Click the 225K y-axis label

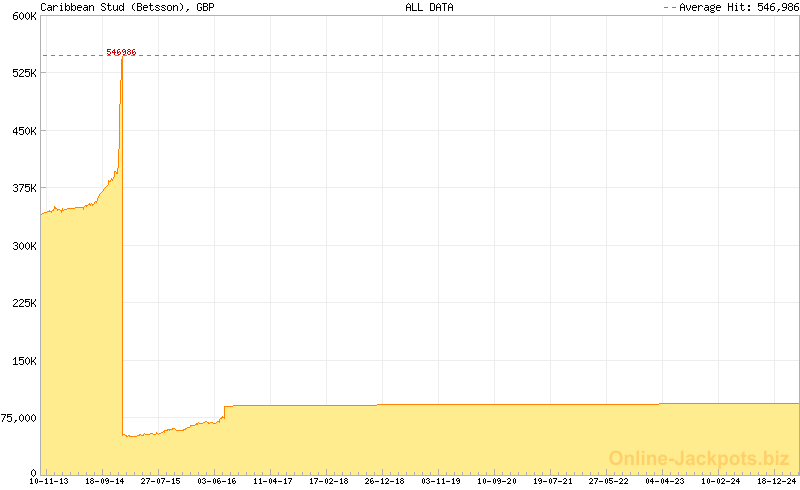point(24,303)
